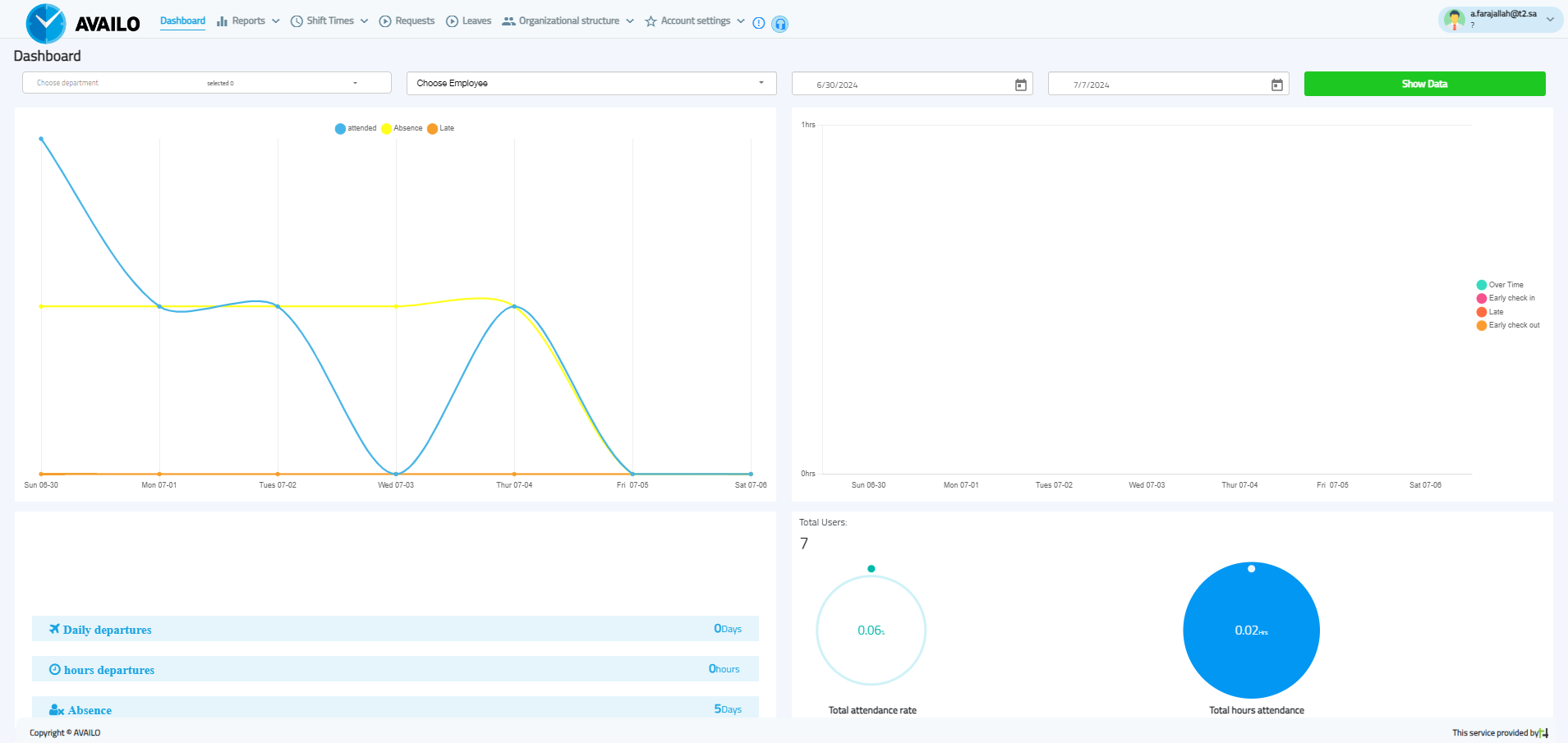The image size is (1568, 743).
Task: Toggle the Early check out legend series
Action: pos(1508,325)
